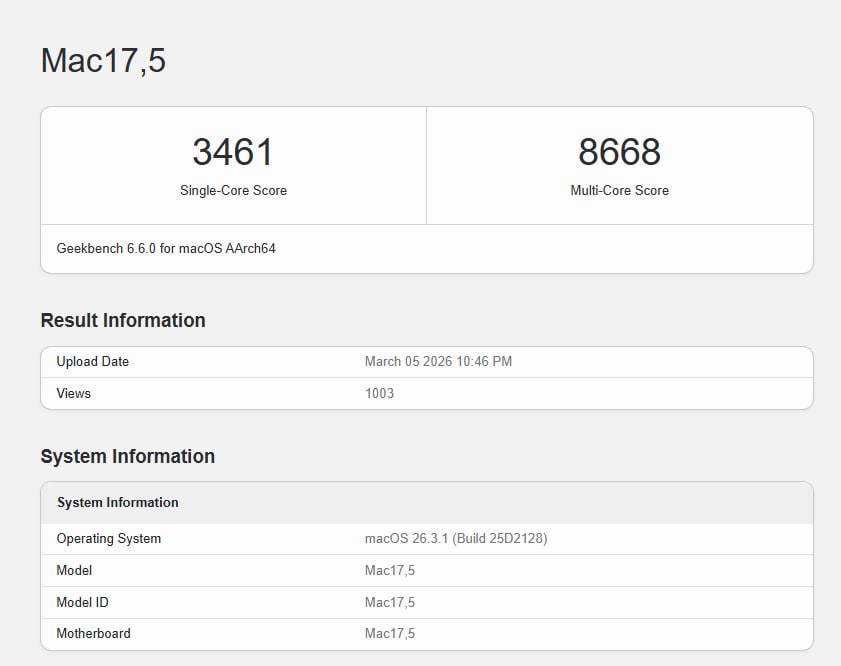
Task: Click the Geekbench 6.6.0 for macOS AArch64 text
Action: click(166, 249)
